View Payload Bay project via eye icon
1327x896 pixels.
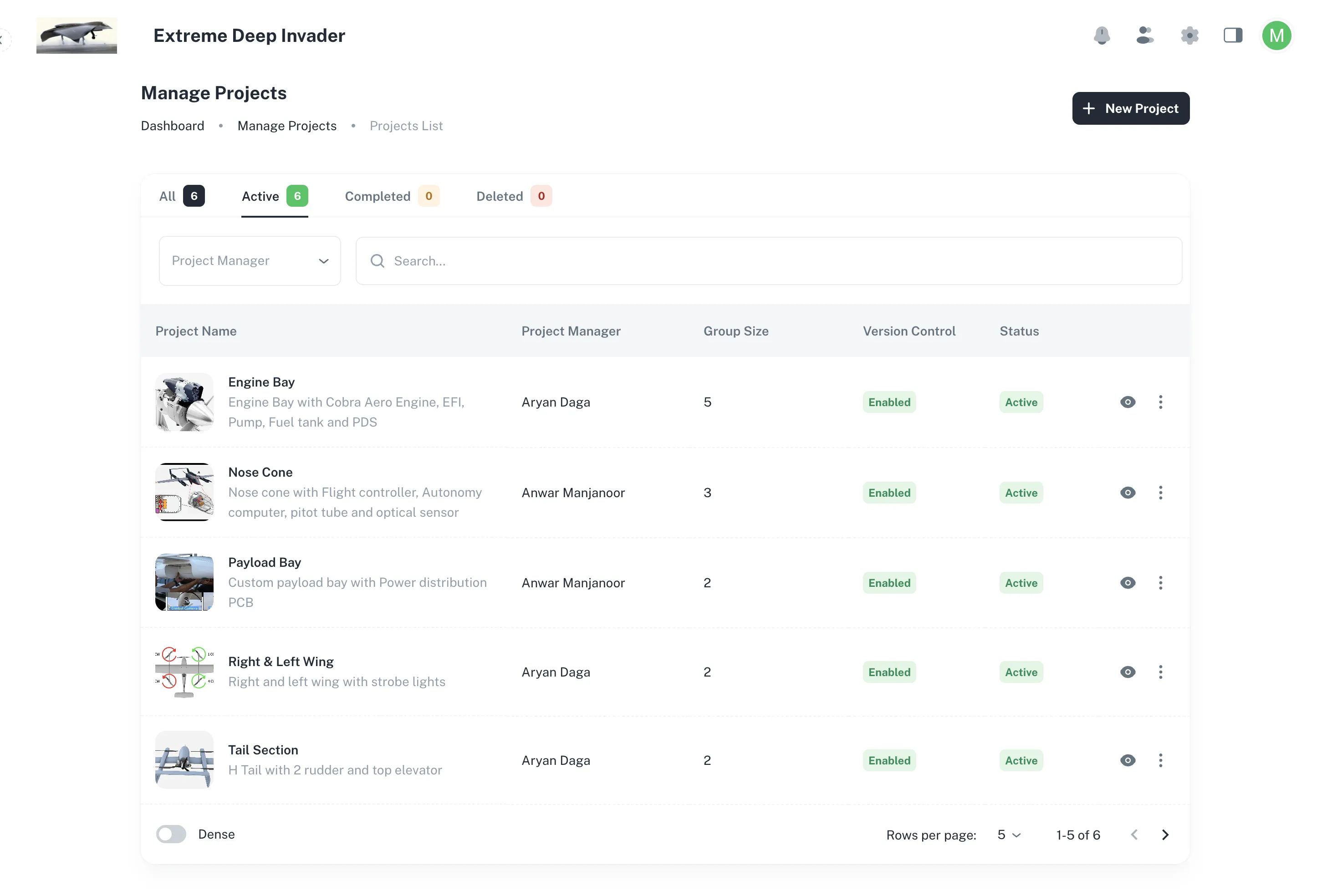(1127, 582)
